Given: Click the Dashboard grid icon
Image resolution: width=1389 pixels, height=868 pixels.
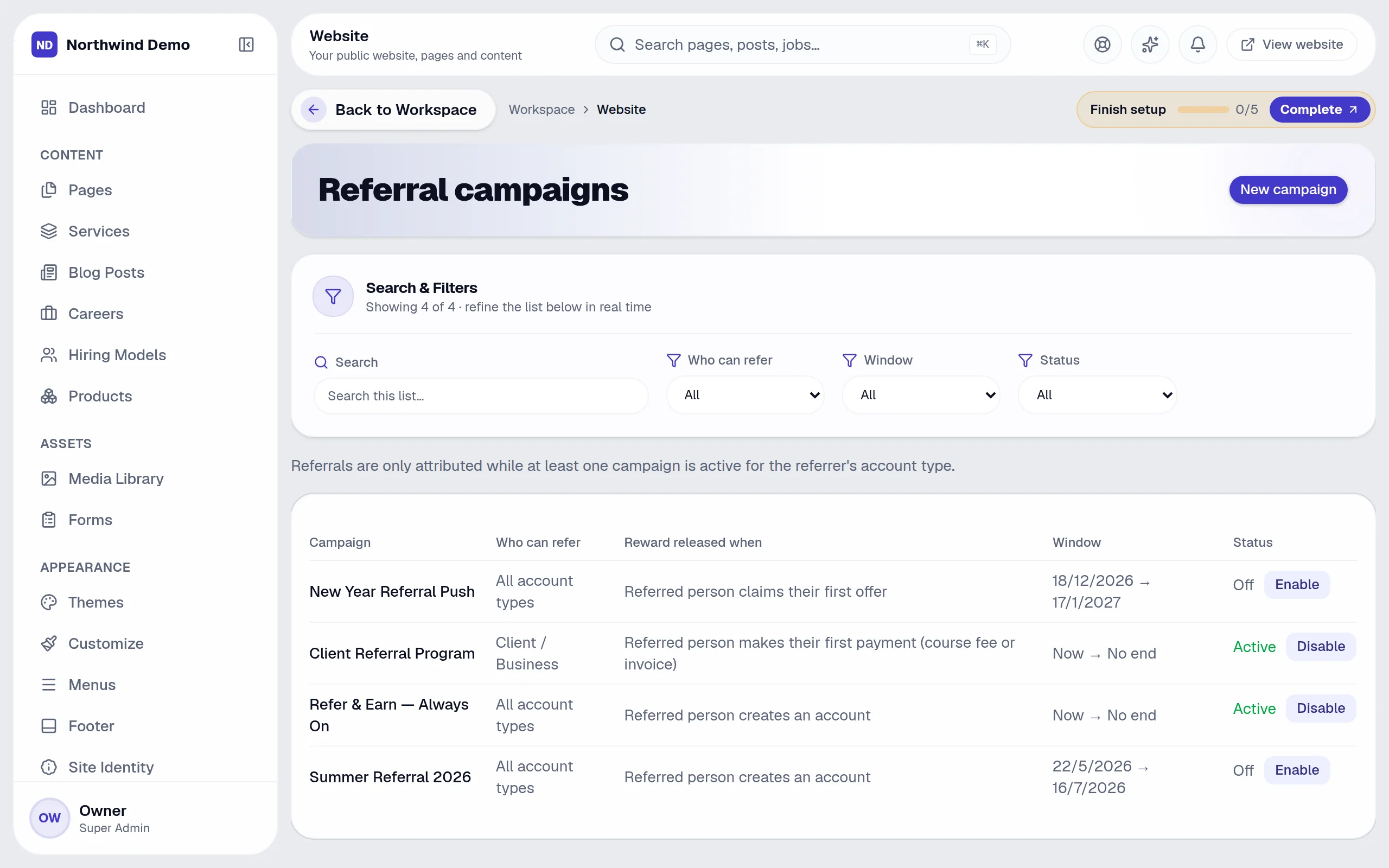Looking at the screenshot, I should click(x=49, y=107).
